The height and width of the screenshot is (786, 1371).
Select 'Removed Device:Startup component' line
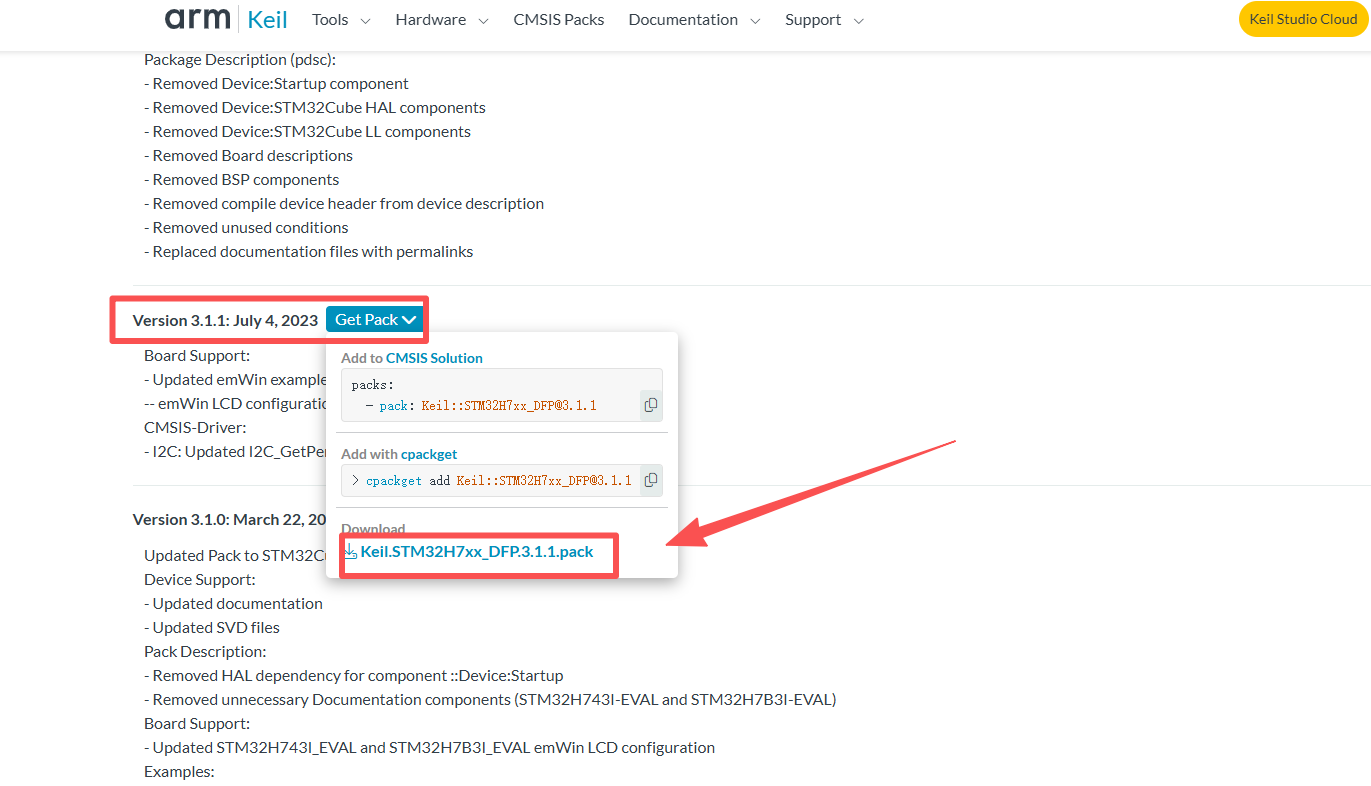point(276,84)
